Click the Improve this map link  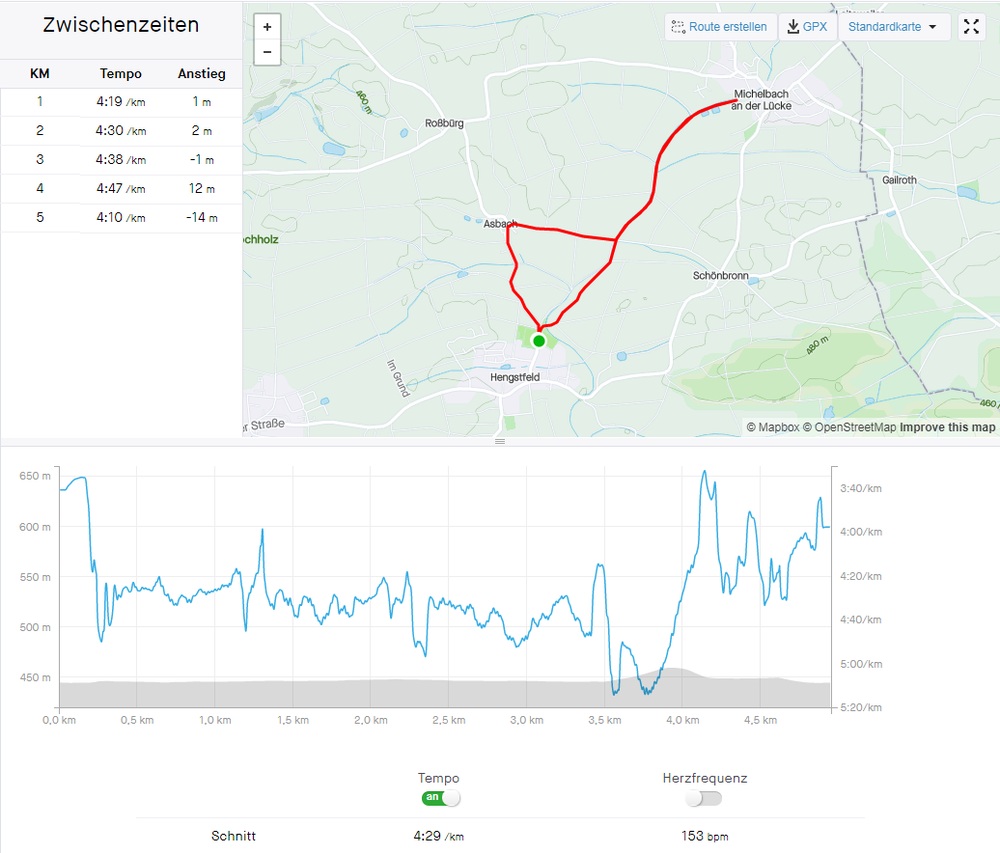pos(947,428)
